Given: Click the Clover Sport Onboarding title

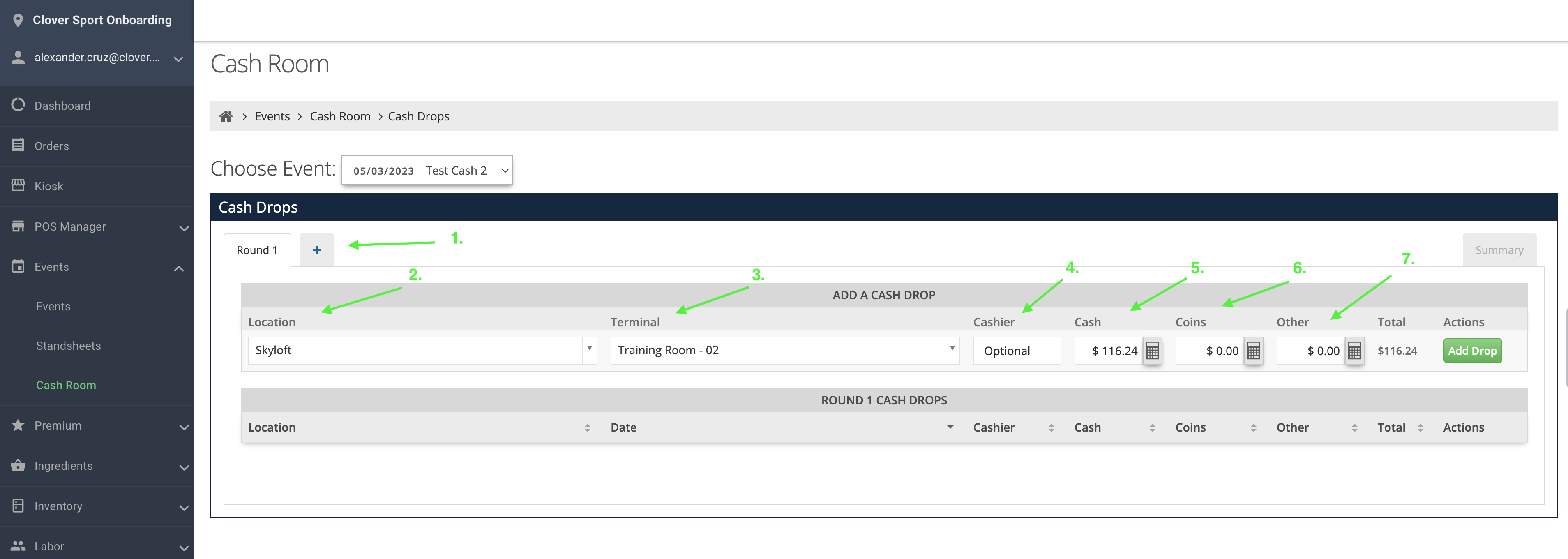Looking at the screenshot, I should click(102, 20).
